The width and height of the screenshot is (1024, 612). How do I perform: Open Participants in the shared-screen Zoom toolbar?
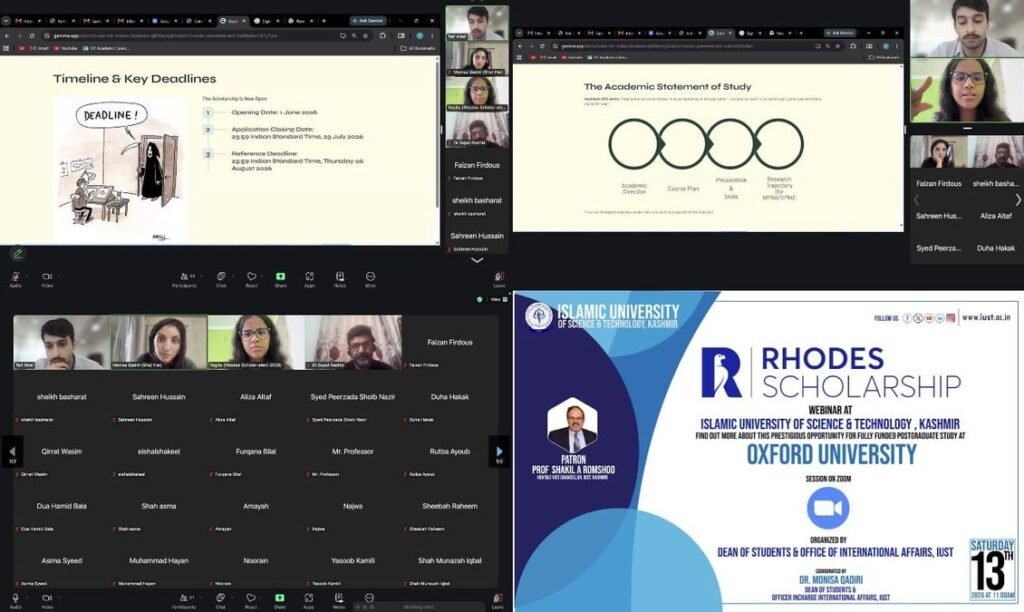[184, 279]
